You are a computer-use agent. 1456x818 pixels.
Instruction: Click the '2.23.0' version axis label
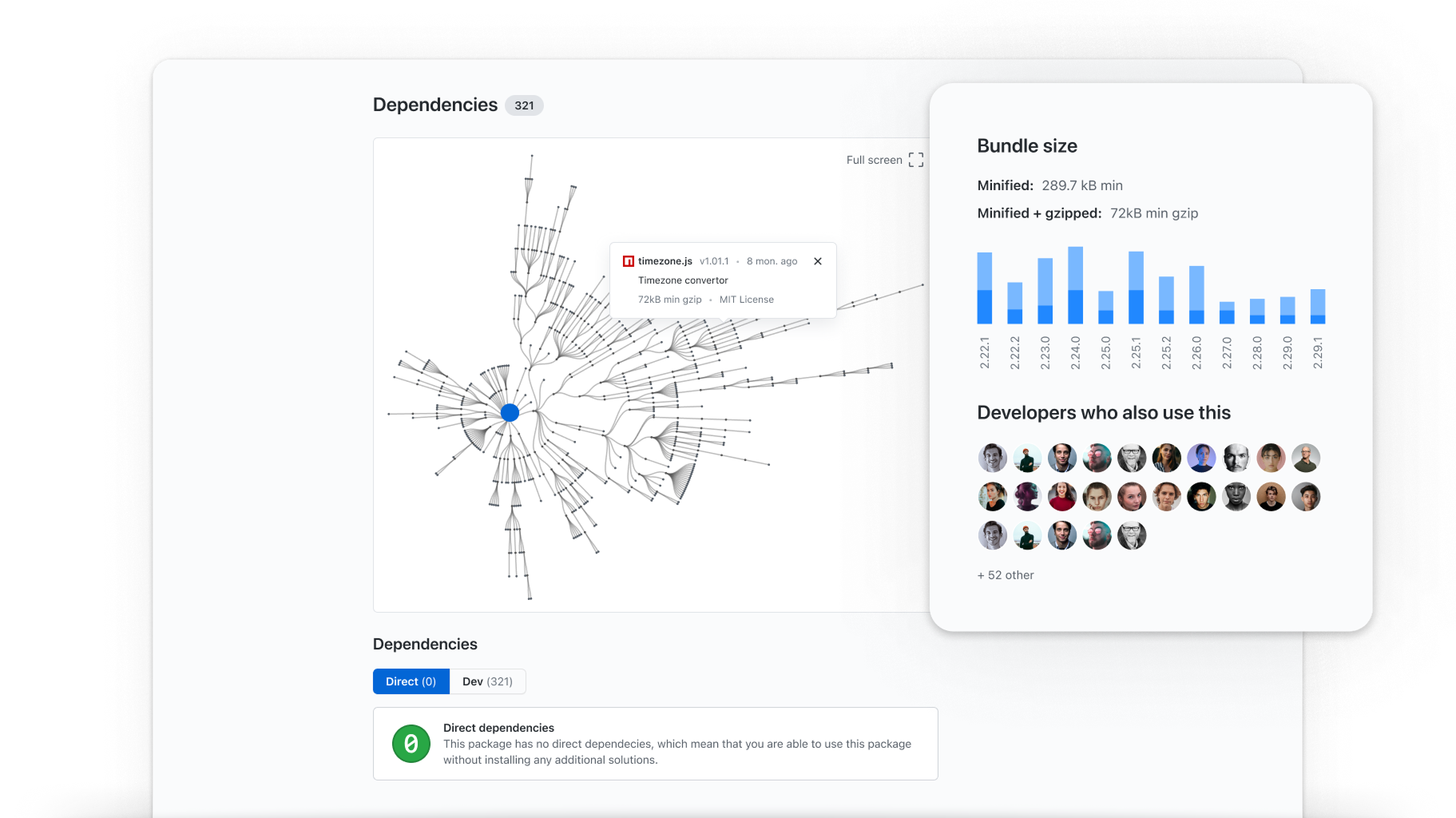pos(1045,353)
